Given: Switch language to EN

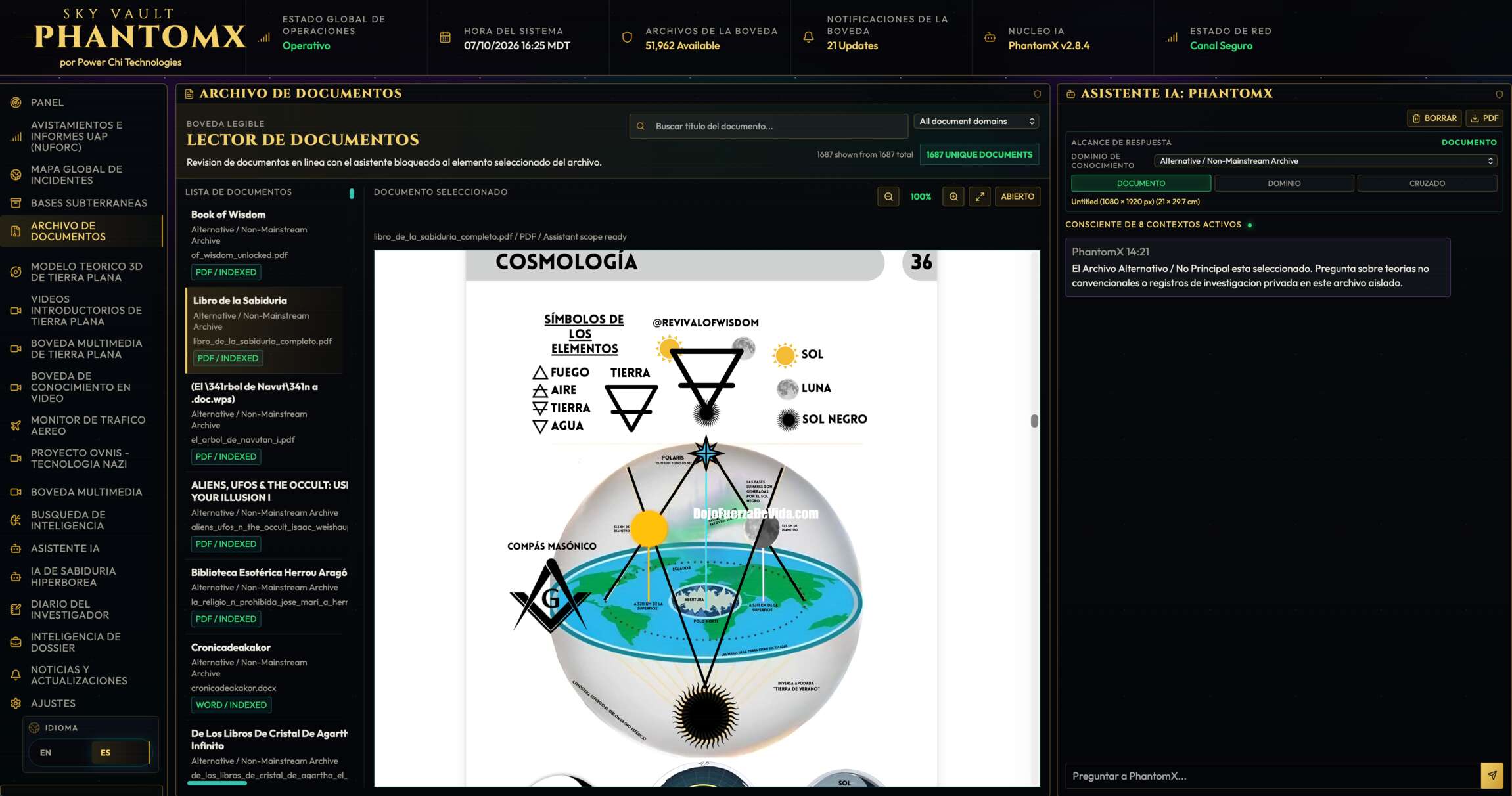Looking at the screenshot, I should 45,753.
